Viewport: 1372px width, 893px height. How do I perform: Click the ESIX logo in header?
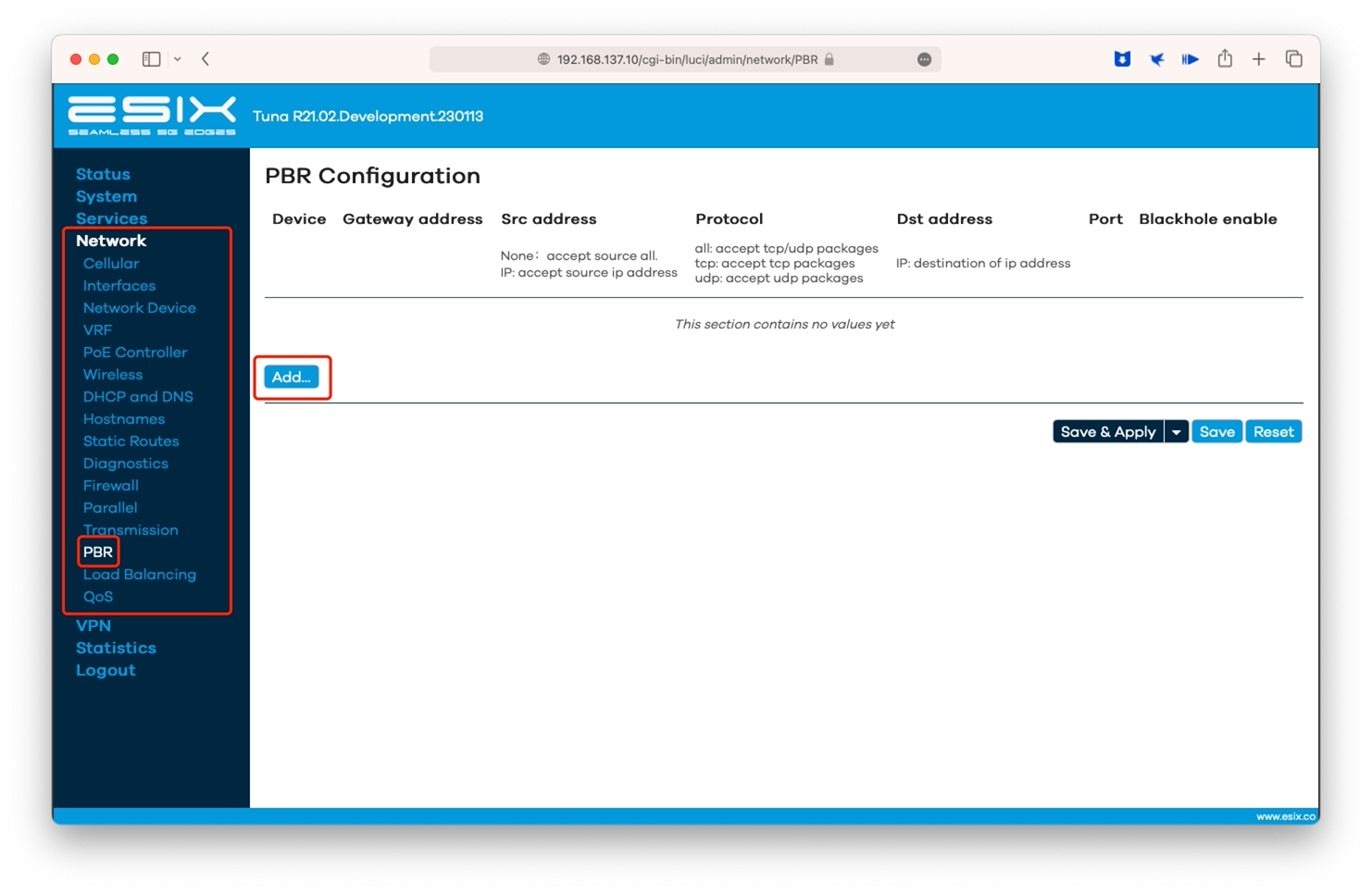click(x=152, y=116)
